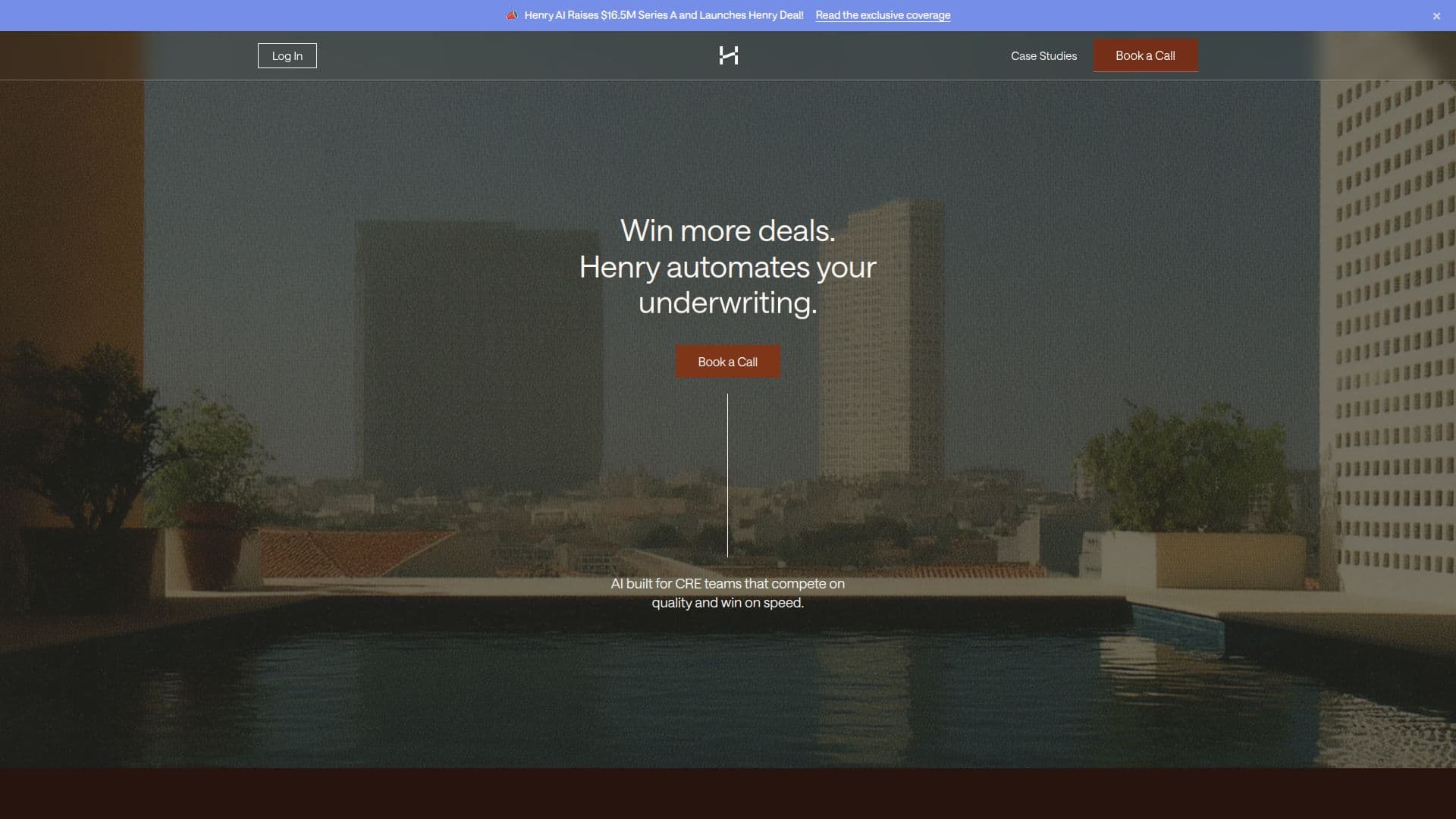This screenshot has width=1456, height=819.
Task: Click the headline Win more deals.
Action: pyautogui.click(x=727, y=231)
